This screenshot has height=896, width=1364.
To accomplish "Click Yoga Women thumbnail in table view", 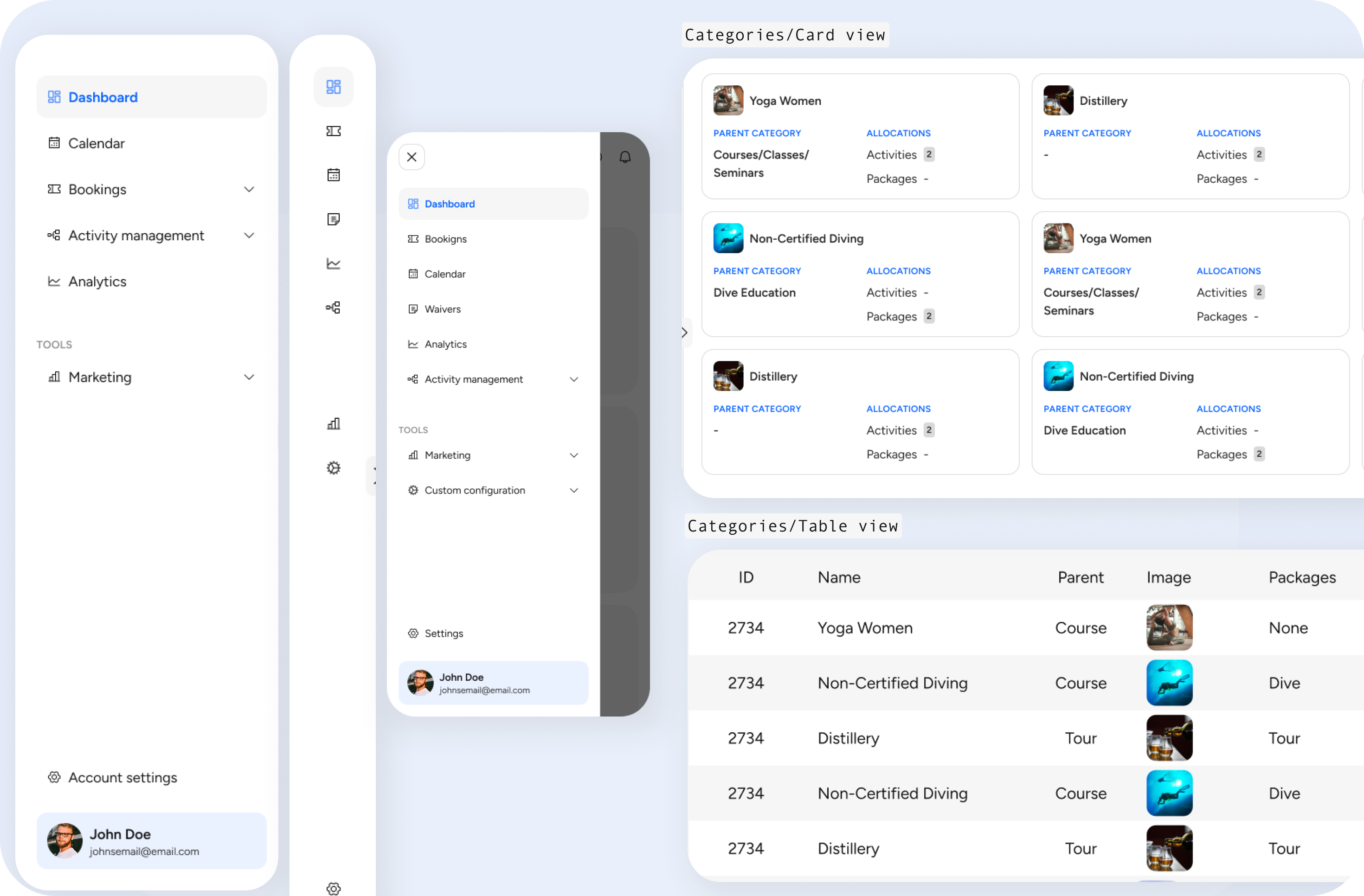I will point(1169,628).
